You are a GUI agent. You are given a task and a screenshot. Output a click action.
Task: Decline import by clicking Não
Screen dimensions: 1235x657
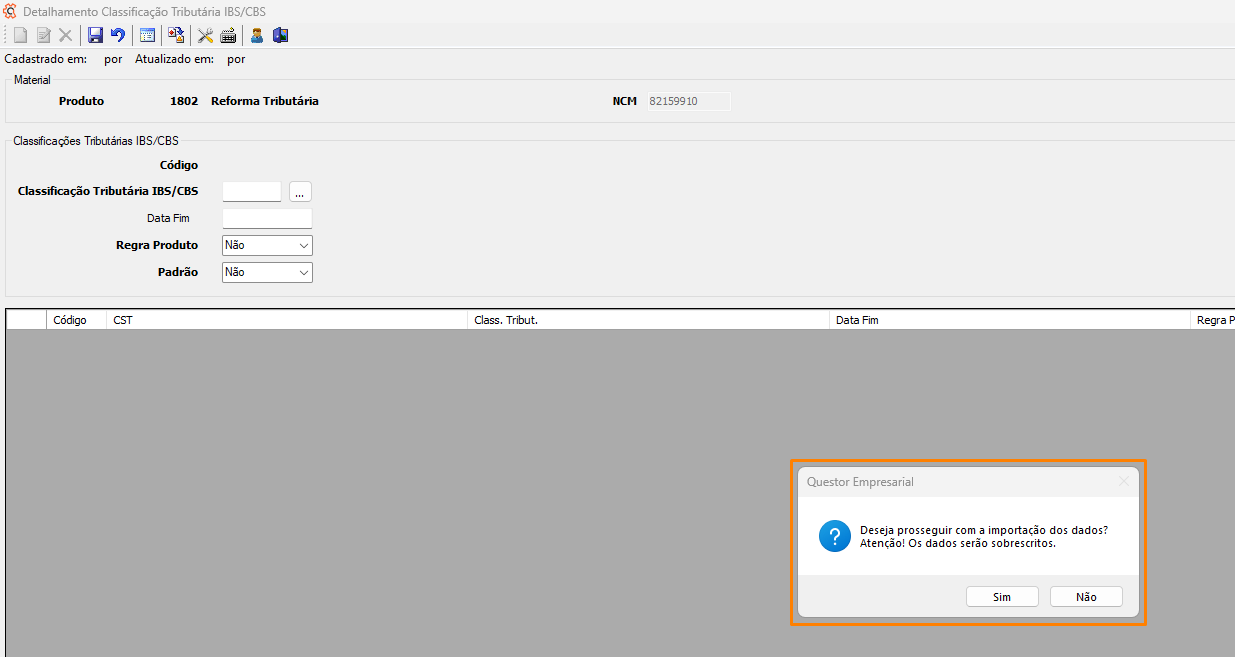(1086, 597)
